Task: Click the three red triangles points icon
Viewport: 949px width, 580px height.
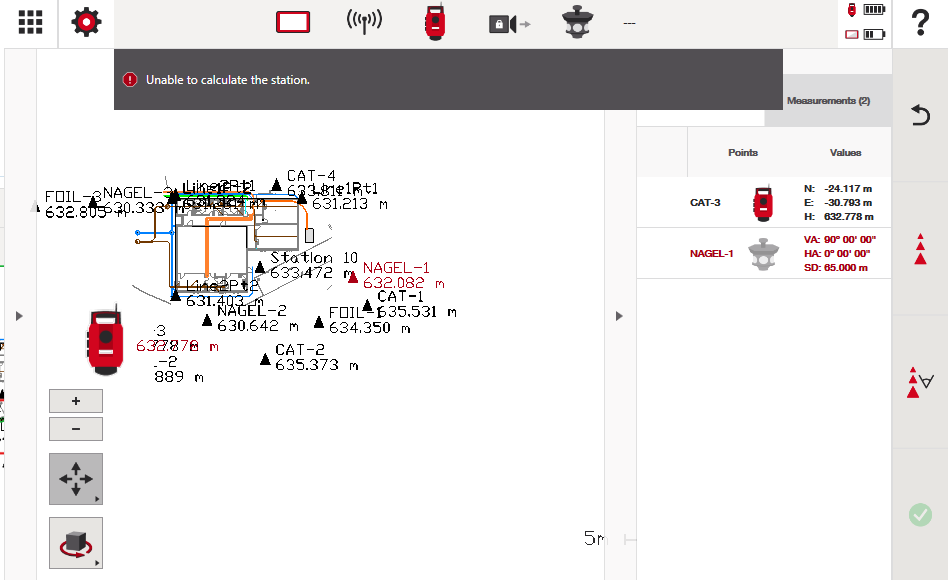Action: (x=920, y=249)
